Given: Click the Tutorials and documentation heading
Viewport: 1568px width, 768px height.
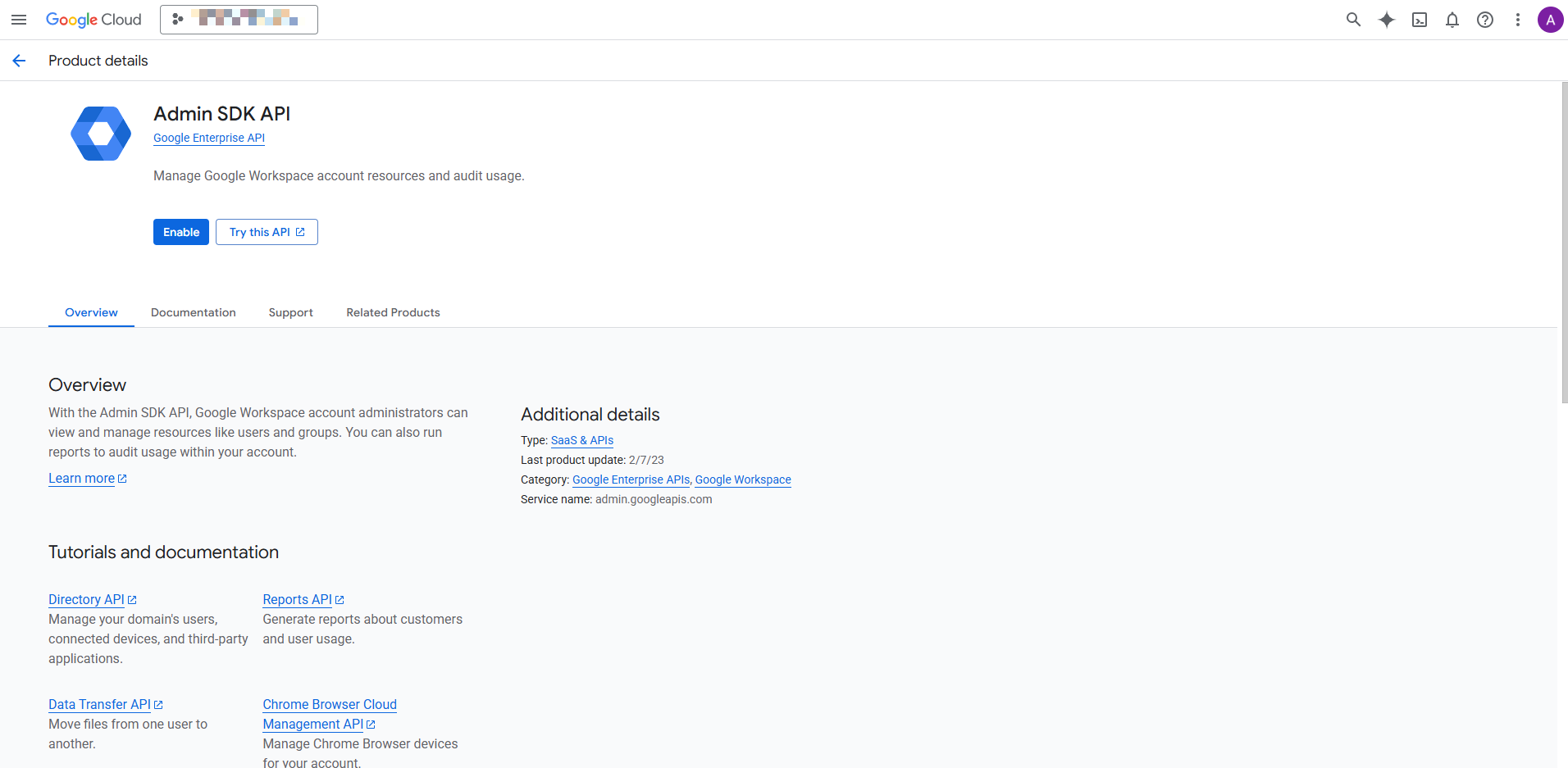Looking at the screenshot, I should coord(164,552).
